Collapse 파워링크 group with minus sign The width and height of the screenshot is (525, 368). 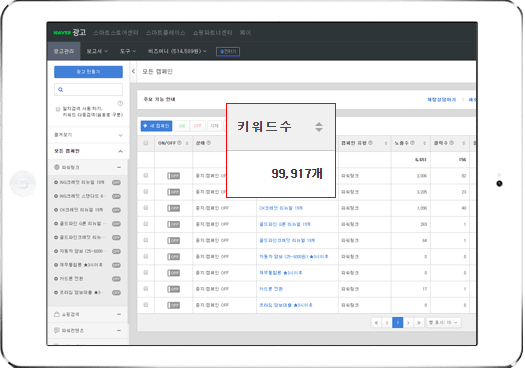119,167
